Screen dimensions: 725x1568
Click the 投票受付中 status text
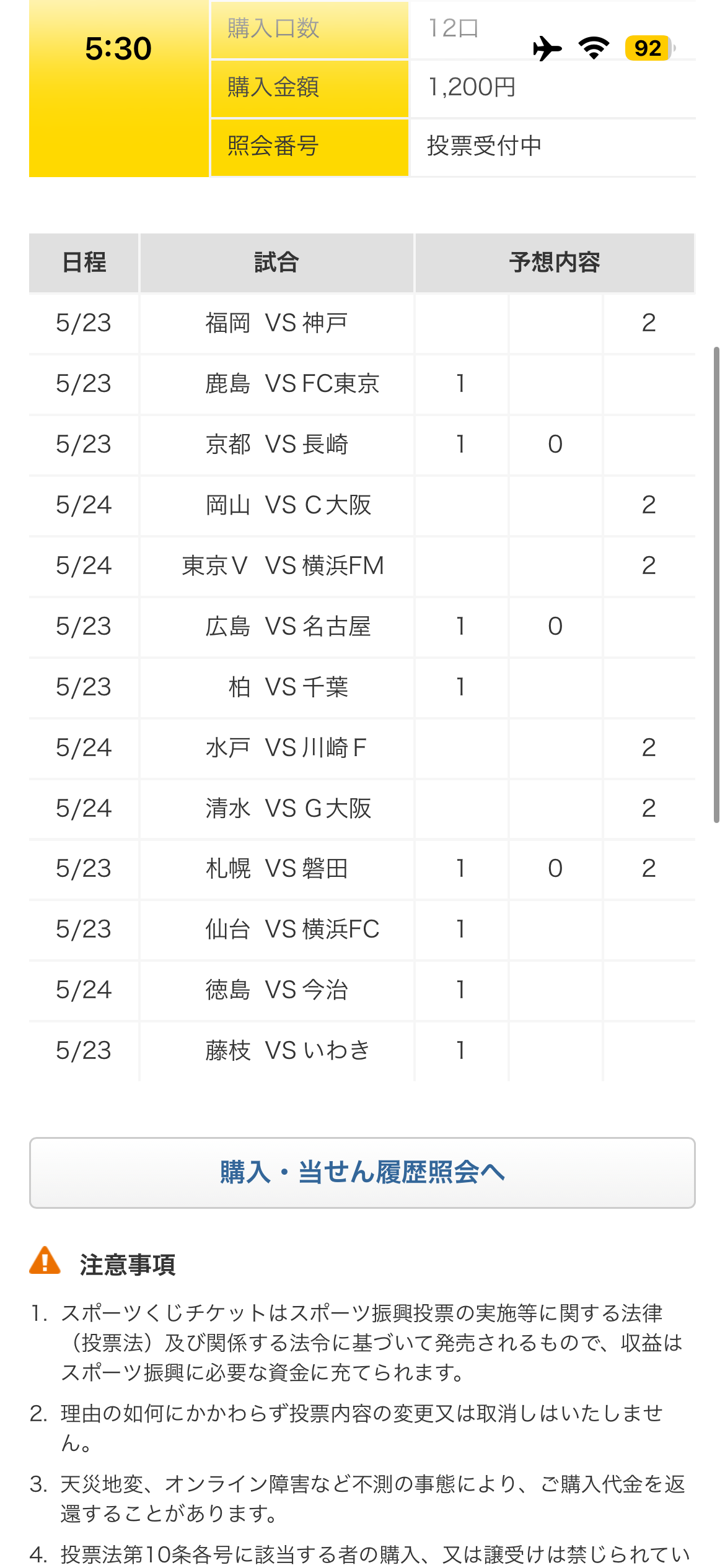point(485,146)
